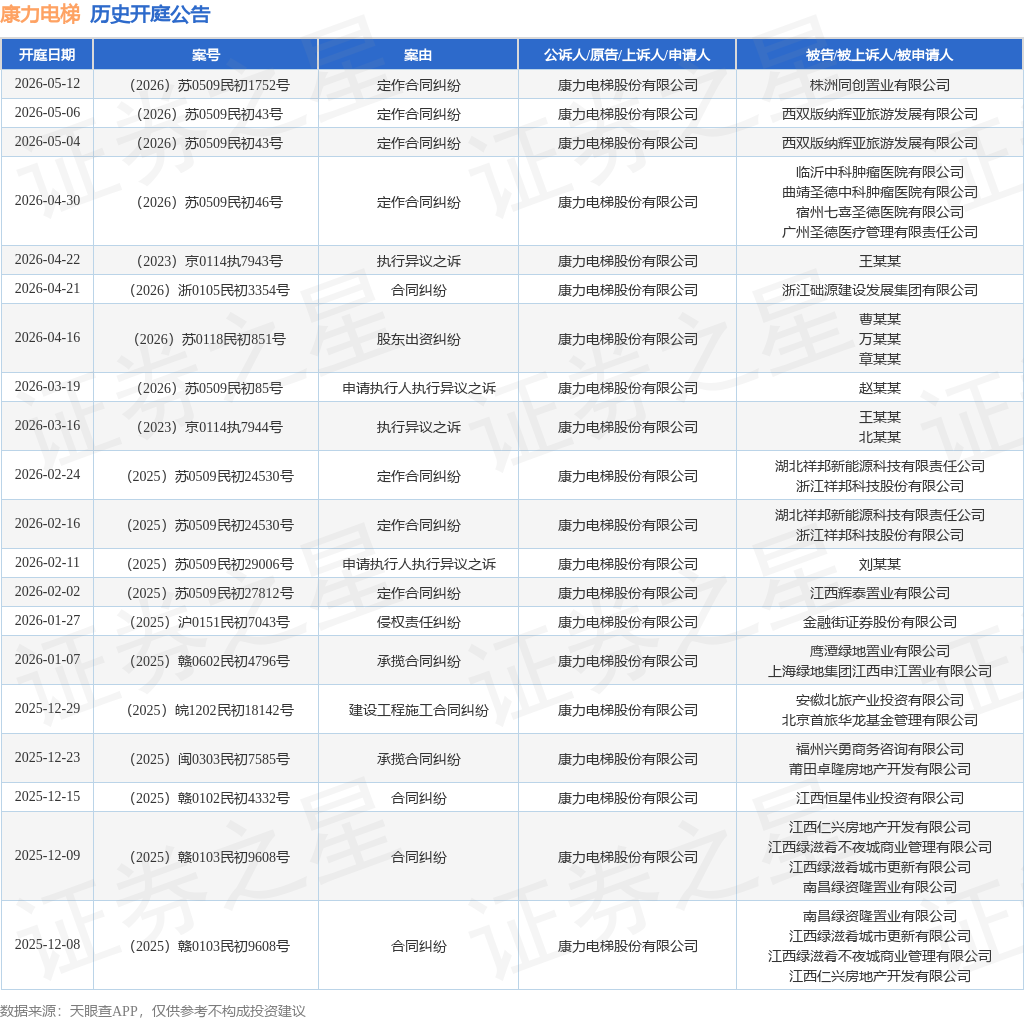The width and height of the screenshot is (1024, 1020).
Task: Click 股东出资纠纷 case cause cell
Action: (x=419, y=339)
